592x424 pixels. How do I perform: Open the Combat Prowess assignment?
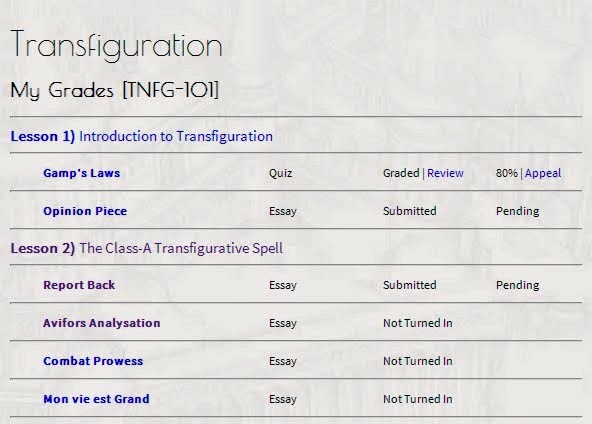(93, 361)
